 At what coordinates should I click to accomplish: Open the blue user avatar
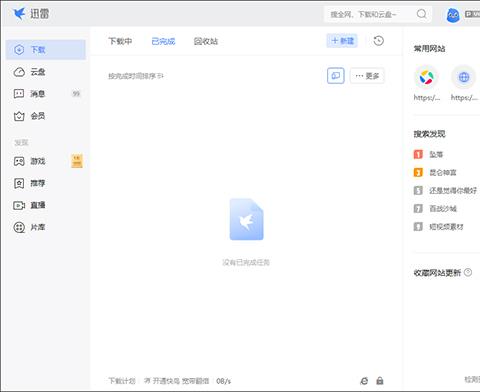point(453,15)
